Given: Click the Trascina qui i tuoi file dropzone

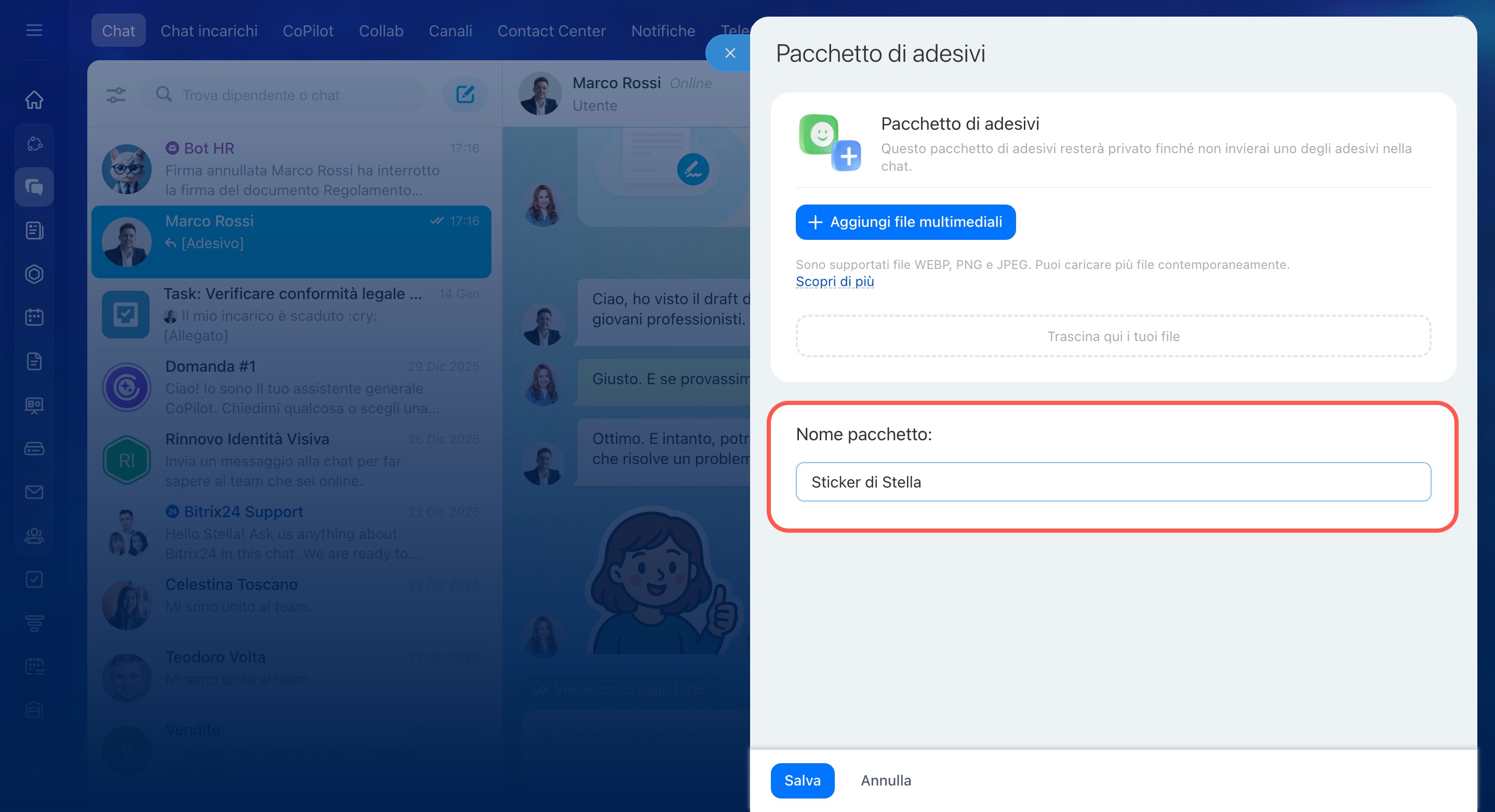Looking at the screenshot, I should [x=1113, y=336].
